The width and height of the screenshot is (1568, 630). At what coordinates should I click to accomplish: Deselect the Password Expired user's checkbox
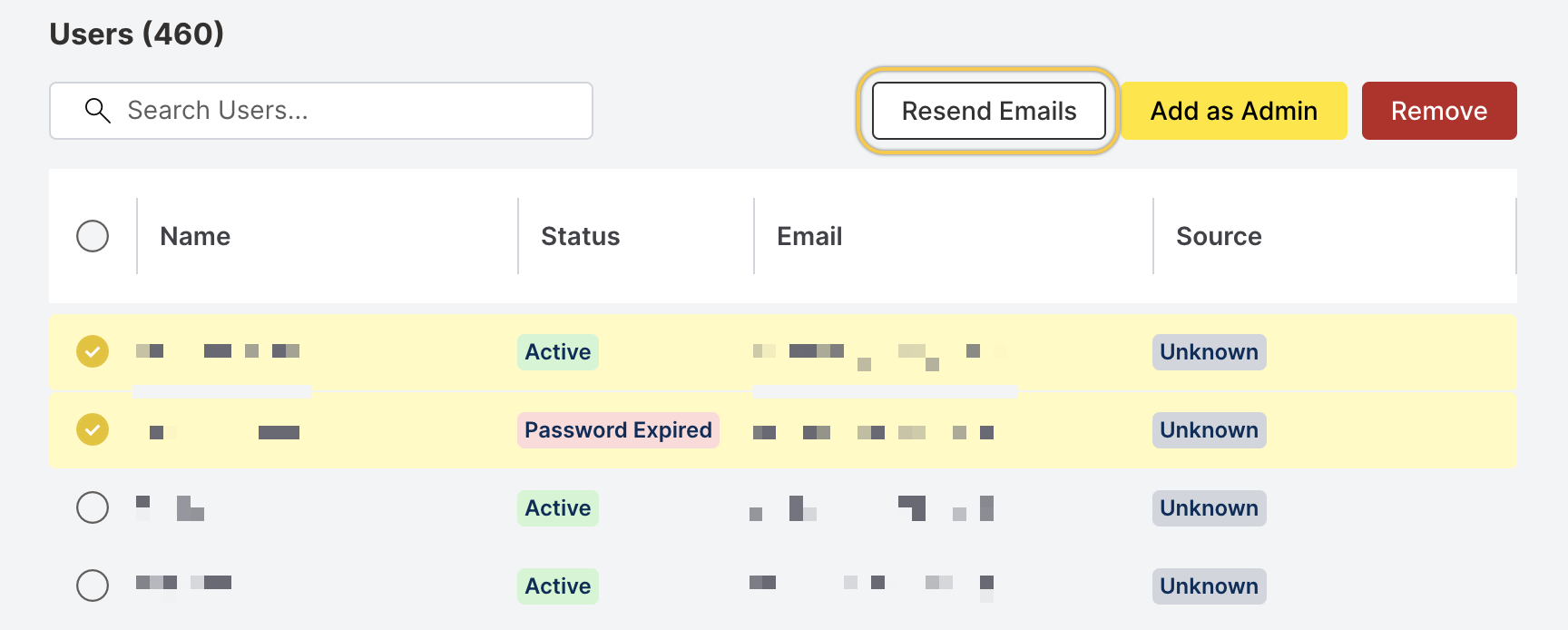click(93, 429)
